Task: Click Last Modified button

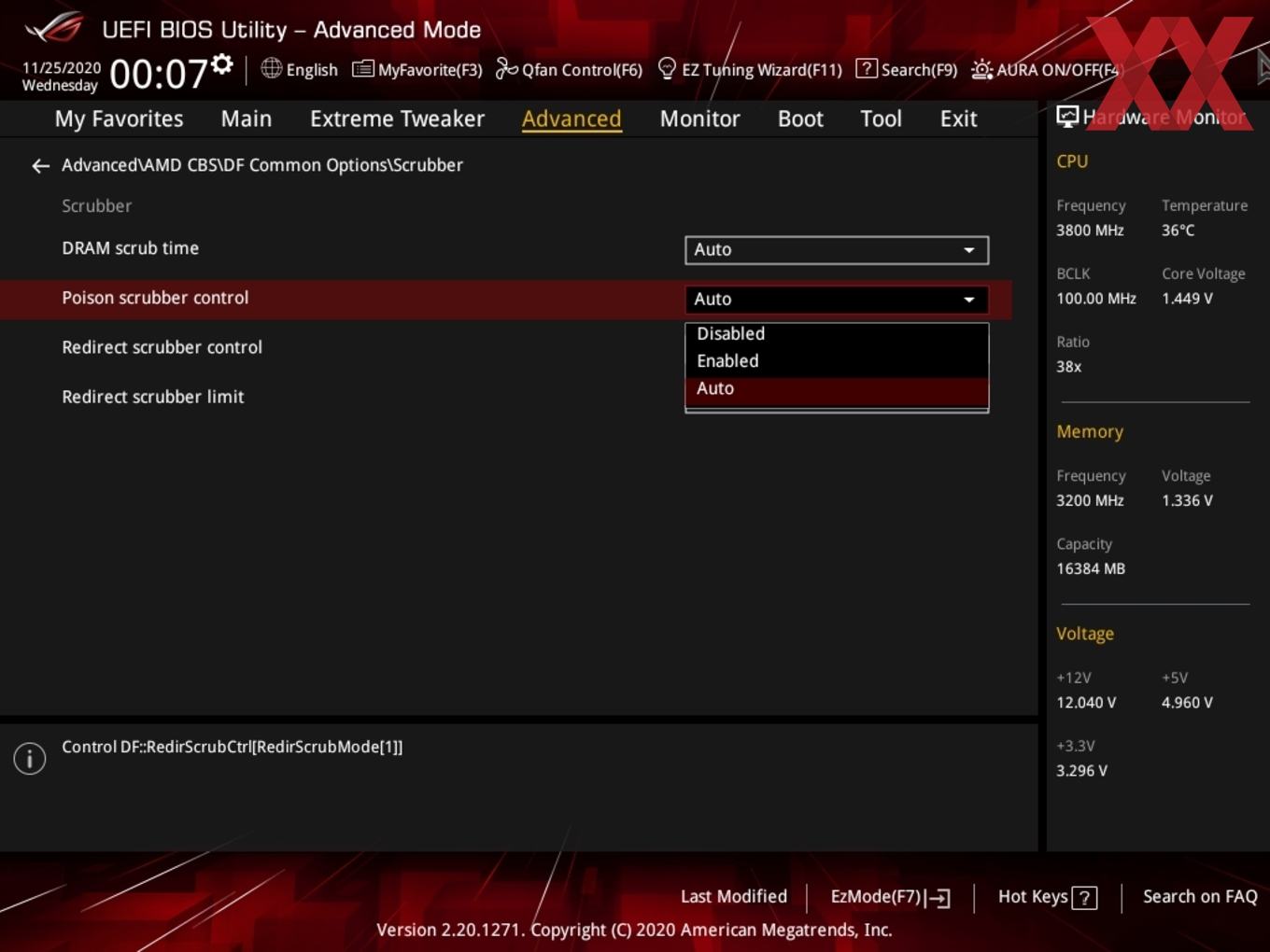Action: coord(734,896)
